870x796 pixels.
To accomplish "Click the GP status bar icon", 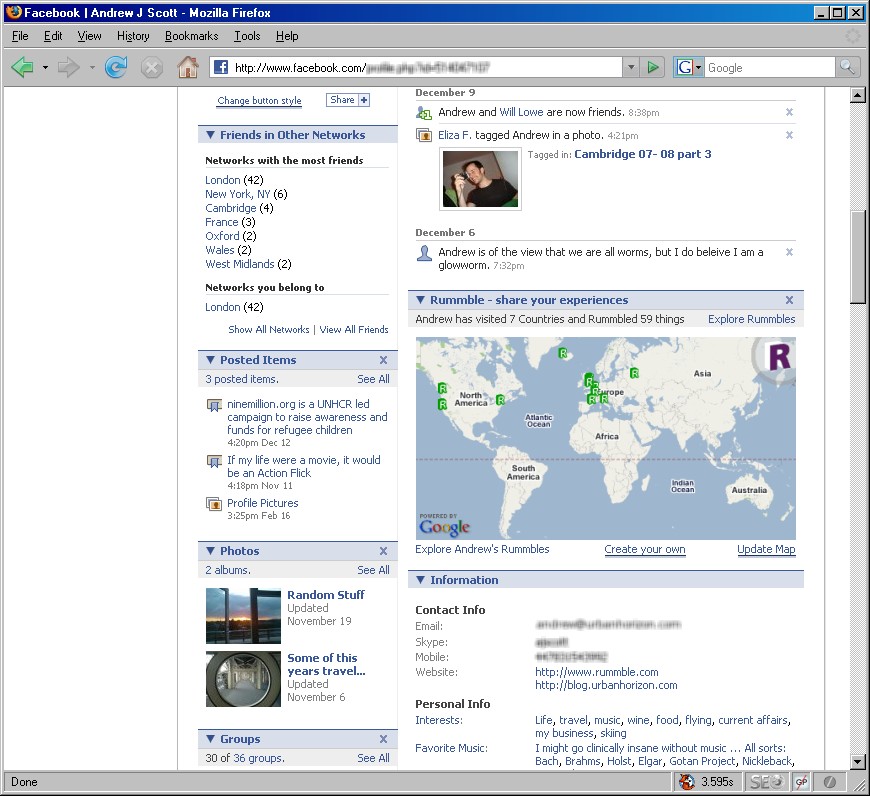I will pyautogui.click(x=801, y=782).
